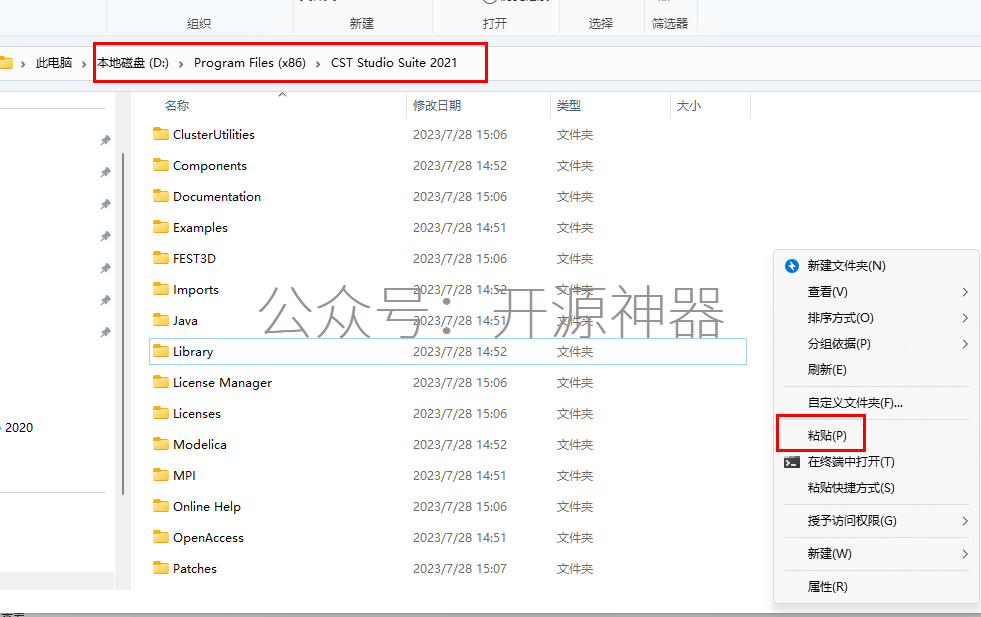Screen dimensions: 981x617
Task: Open breadcrumb chevron after 此电脑
Action: coord(84,63)
